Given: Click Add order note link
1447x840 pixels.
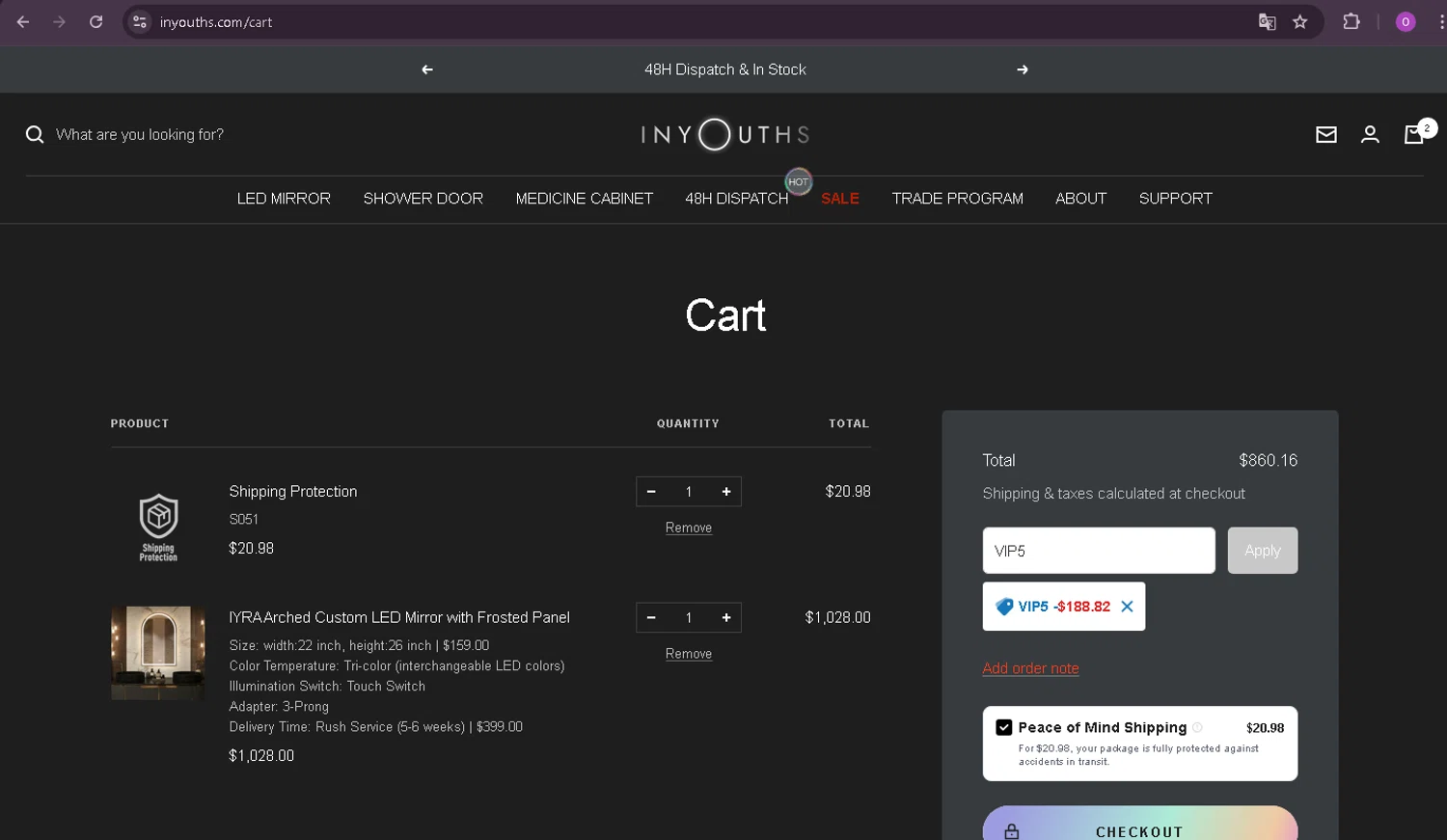Looking at the screenshot, I should [x=1030, y=668].
